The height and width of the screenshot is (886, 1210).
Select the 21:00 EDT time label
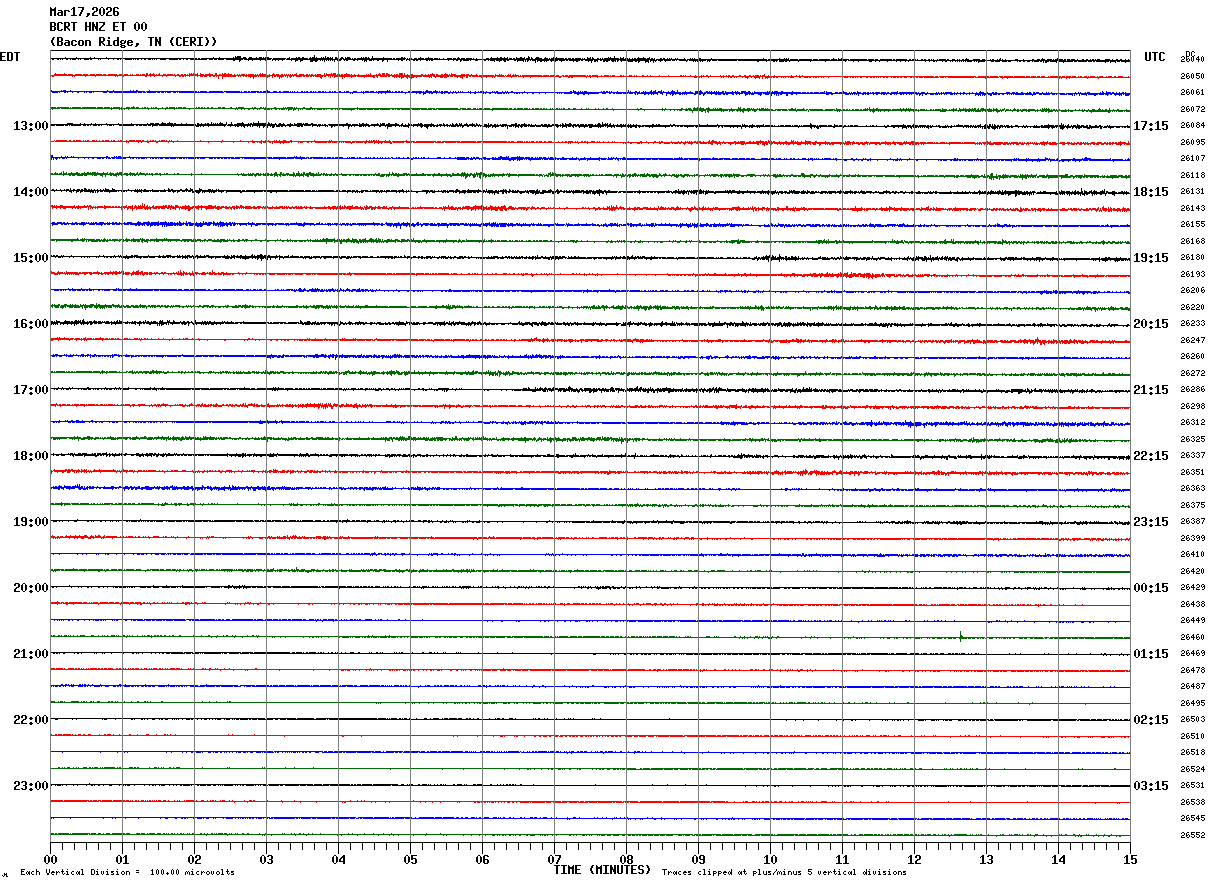pos(31,654)
